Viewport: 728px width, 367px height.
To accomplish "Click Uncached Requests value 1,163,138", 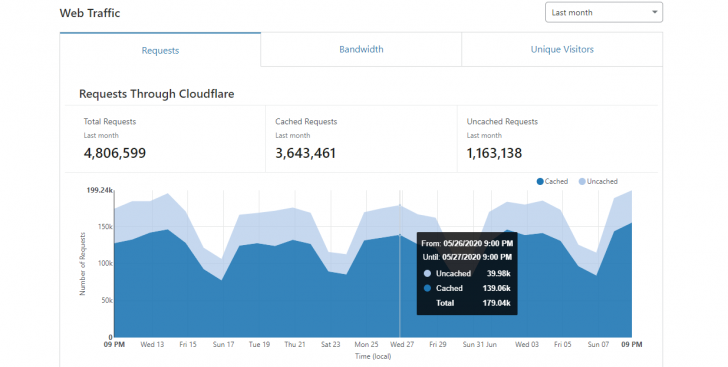I will pos(494,153).
